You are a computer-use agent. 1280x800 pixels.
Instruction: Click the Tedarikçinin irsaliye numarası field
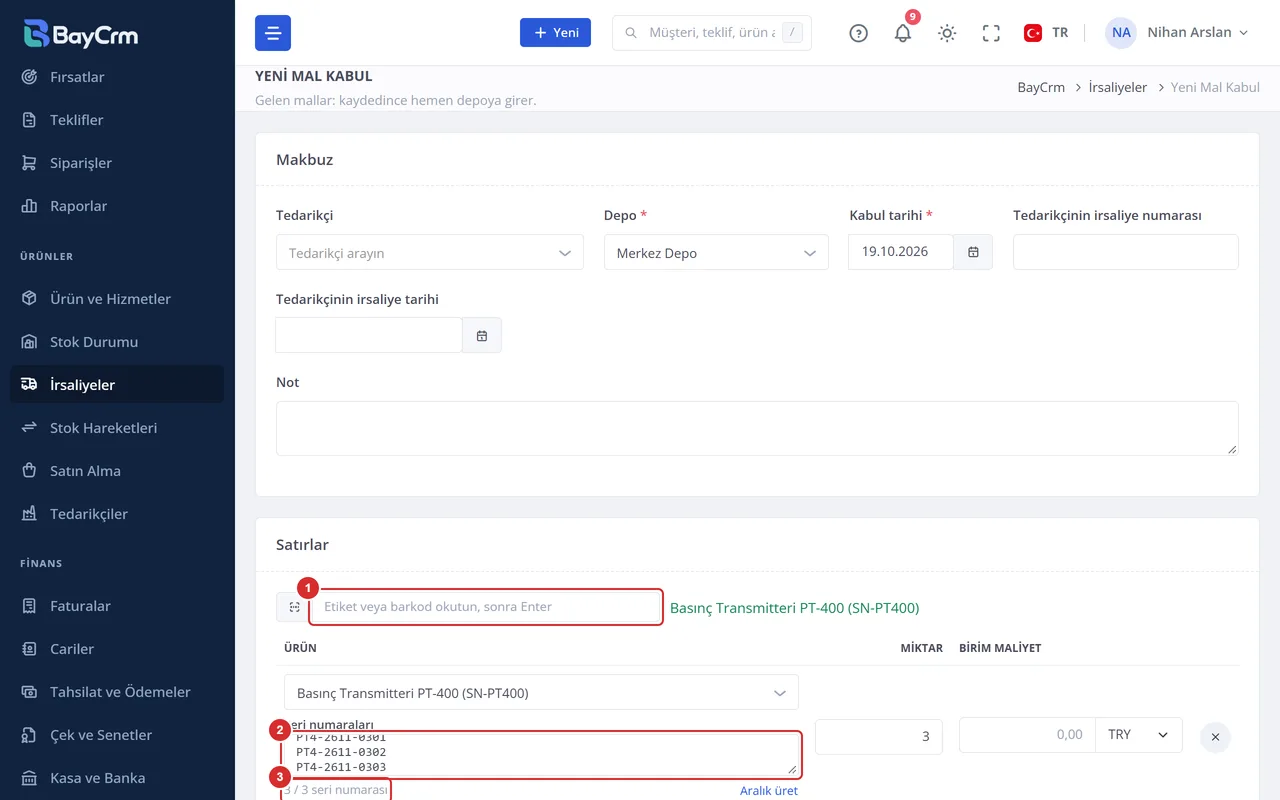pyautogui.click(x=1126, y=252)
